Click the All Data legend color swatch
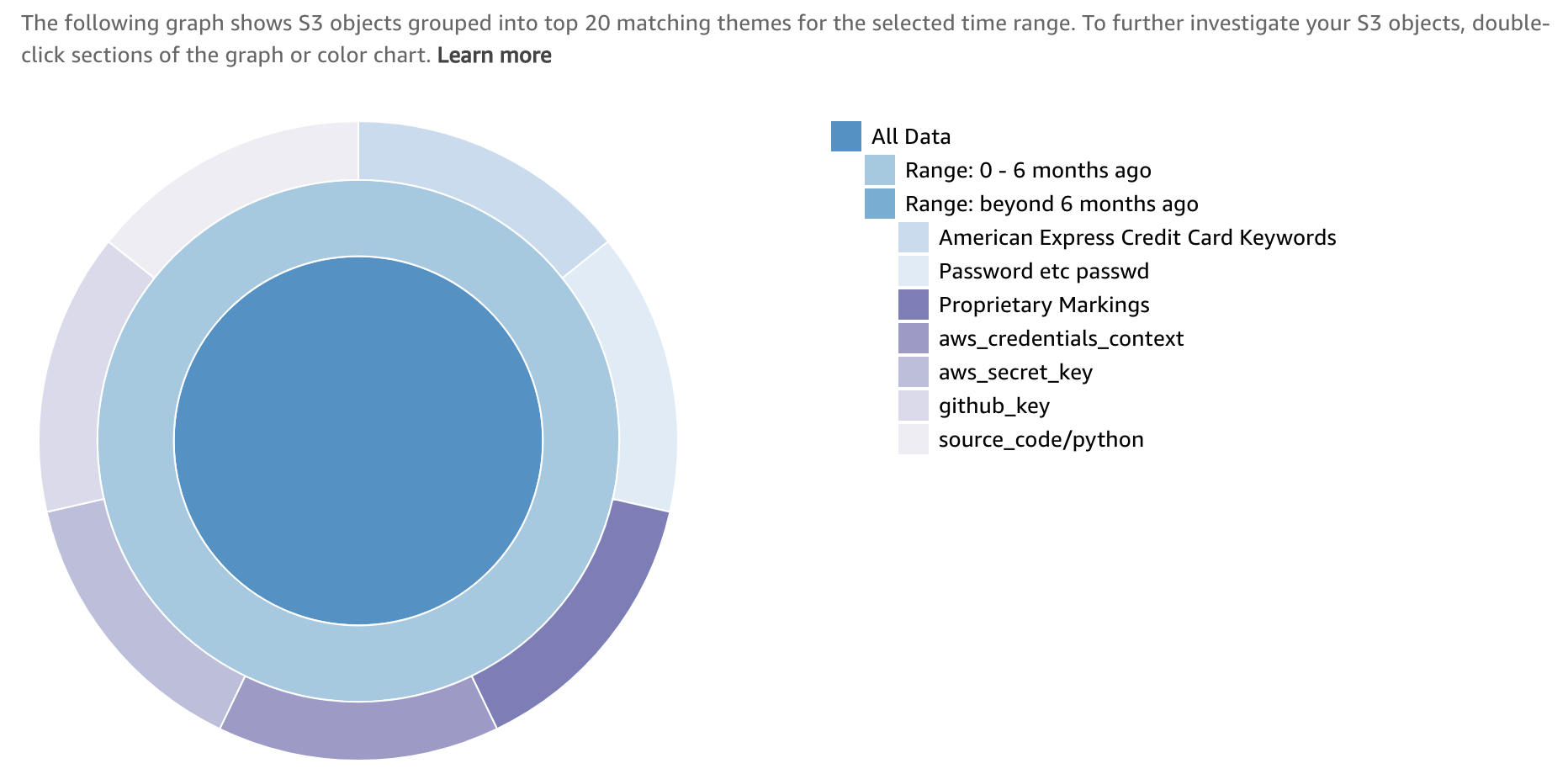Image resolution: width=1568 pixels, height=774 pixels. tap(846, 136)
